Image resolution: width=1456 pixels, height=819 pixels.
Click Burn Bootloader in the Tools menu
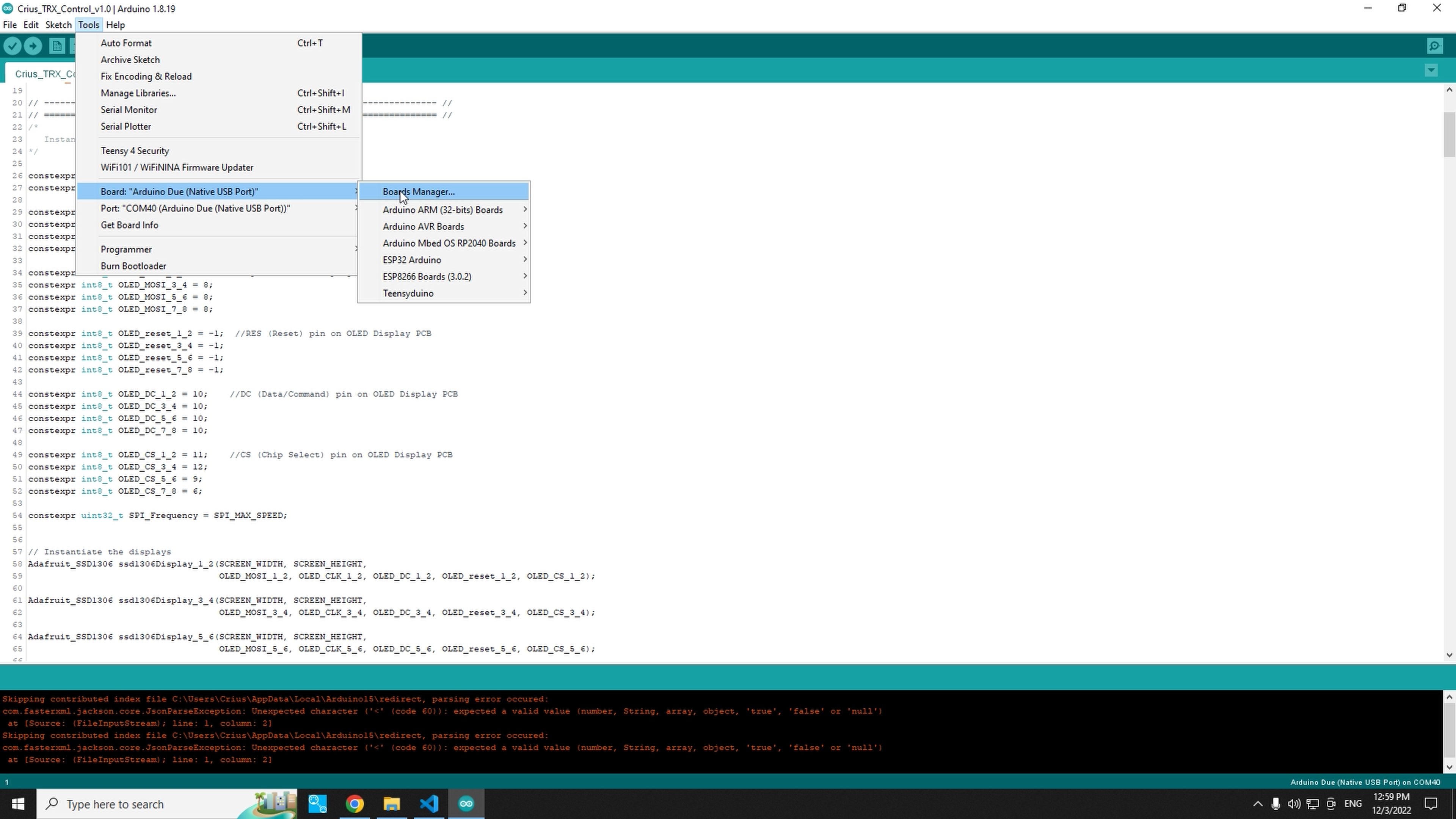[133, 266]
